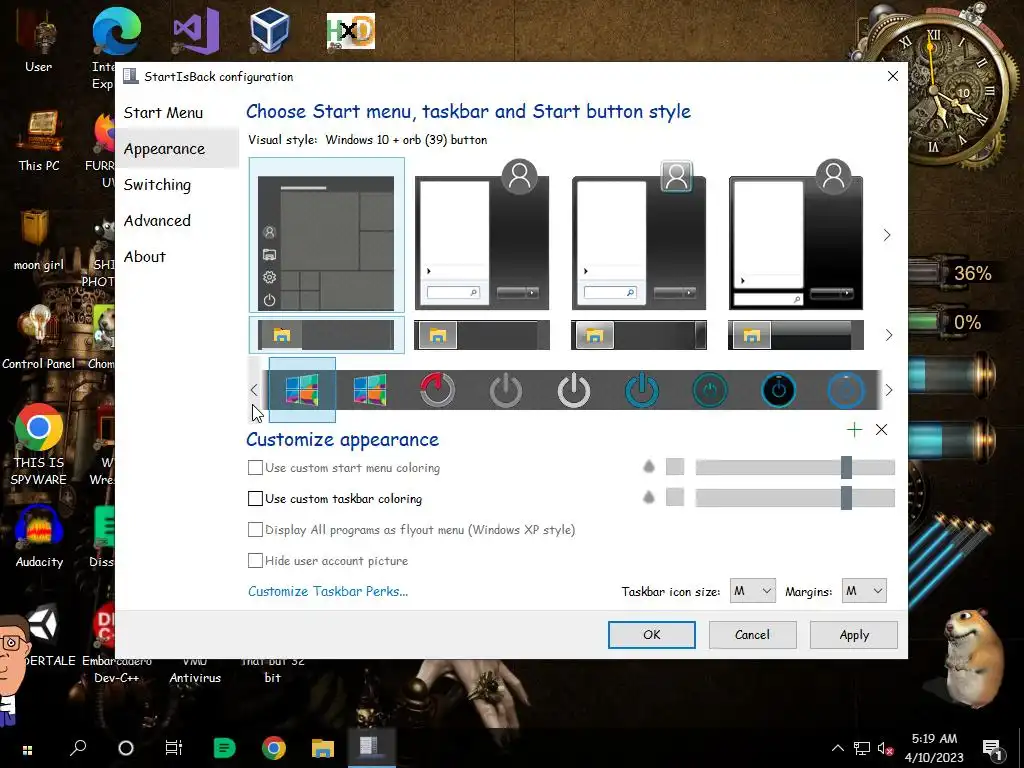The width and height of the screenshot is (1024, 768).
Task: Open Taskbar icon size dropdown
Action: coord(752,591)
